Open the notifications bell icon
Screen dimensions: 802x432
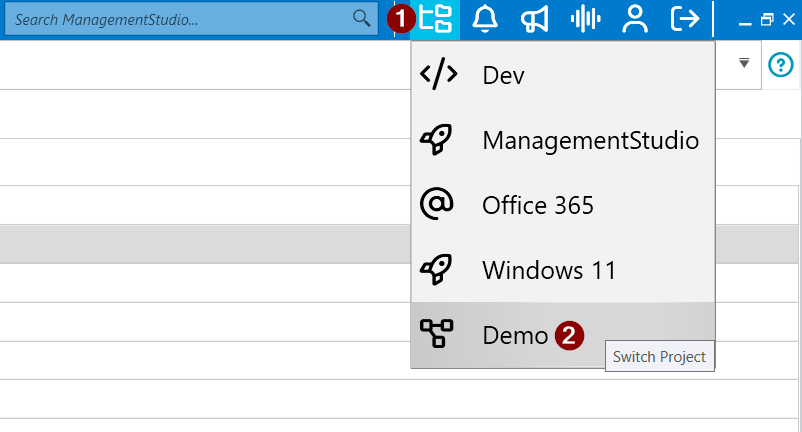click(484, 19)
